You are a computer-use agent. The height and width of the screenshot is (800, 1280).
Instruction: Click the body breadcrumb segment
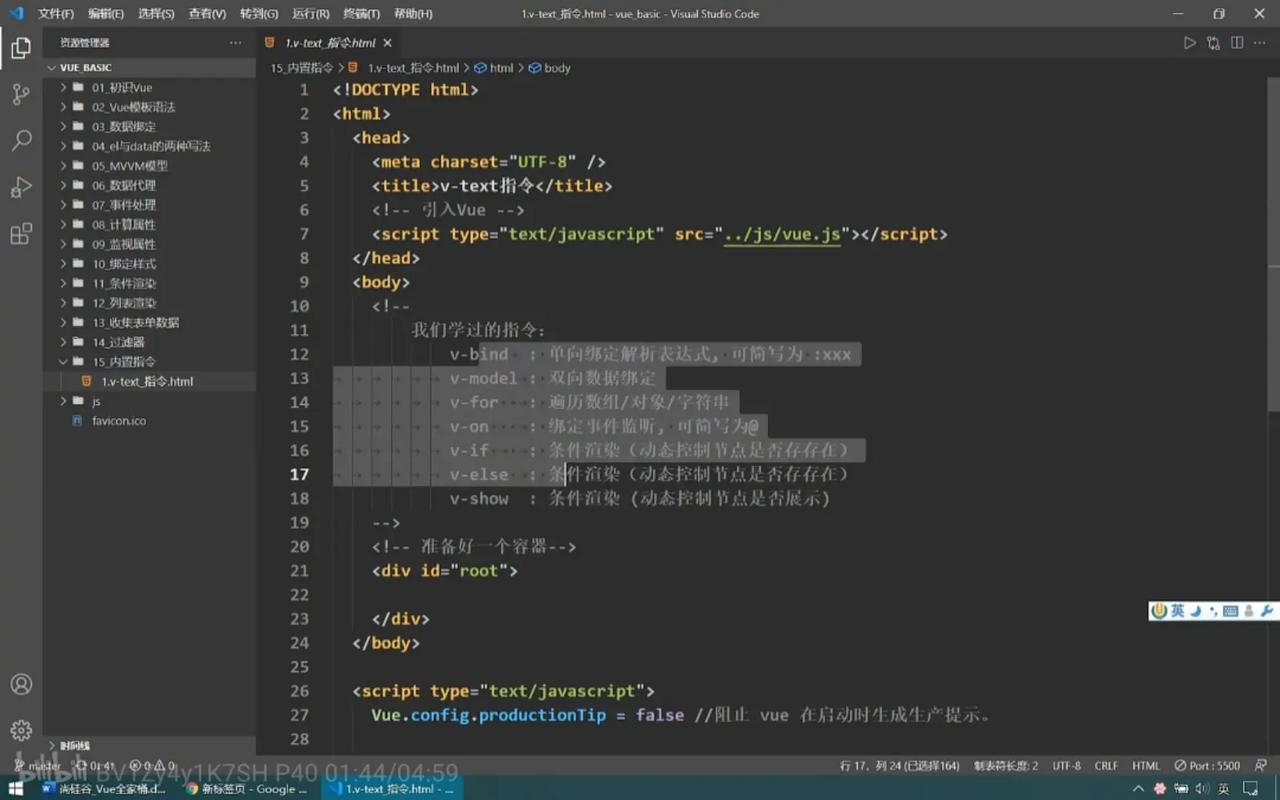[x=549, y=68]
